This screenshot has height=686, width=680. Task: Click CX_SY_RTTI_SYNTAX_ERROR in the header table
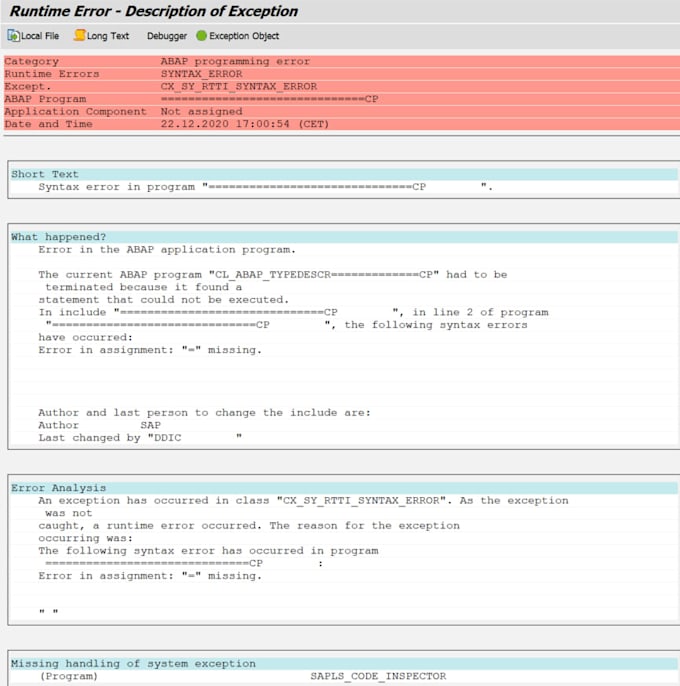(239, 87)
